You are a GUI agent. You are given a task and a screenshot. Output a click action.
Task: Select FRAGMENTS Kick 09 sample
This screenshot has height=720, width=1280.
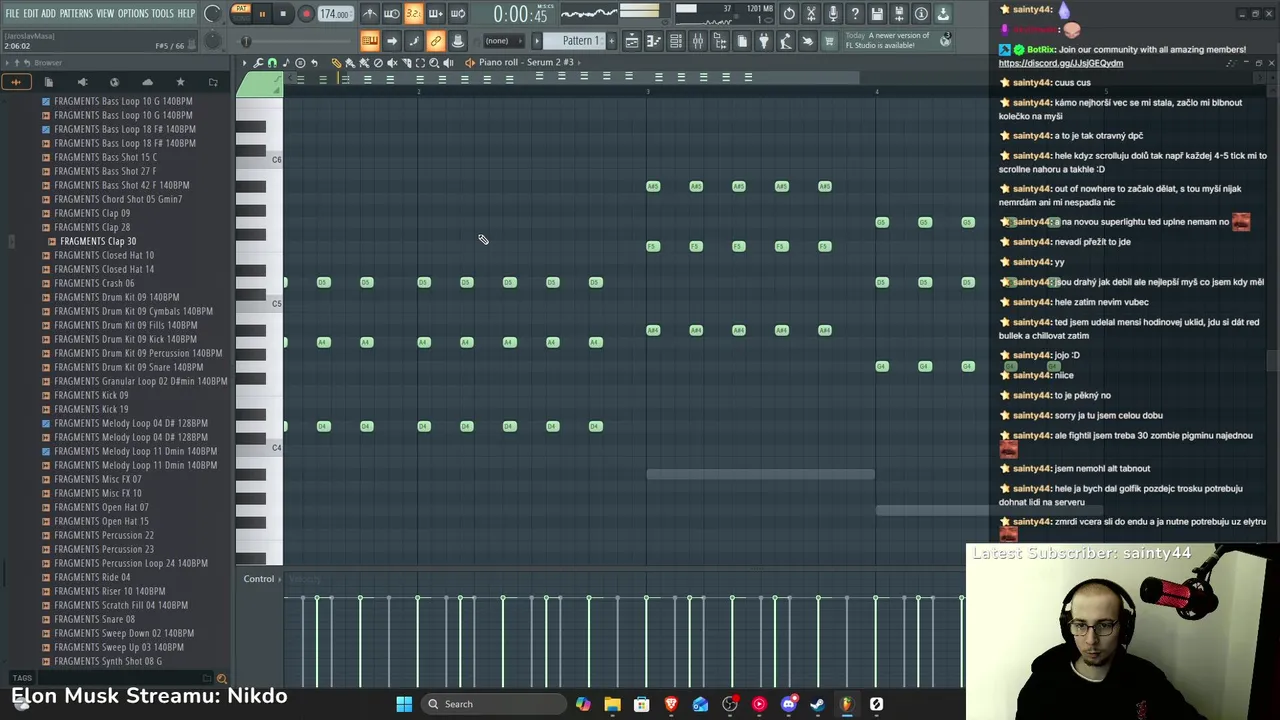[x=91, y=395]
